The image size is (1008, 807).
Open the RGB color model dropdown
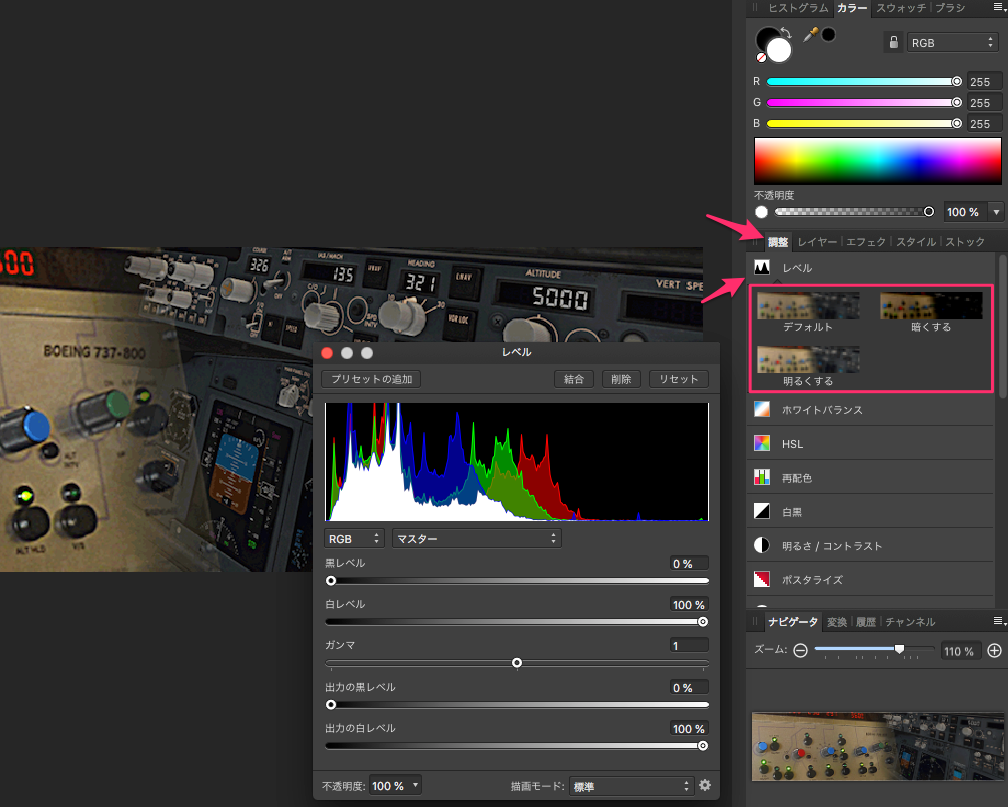coord(951,43)
